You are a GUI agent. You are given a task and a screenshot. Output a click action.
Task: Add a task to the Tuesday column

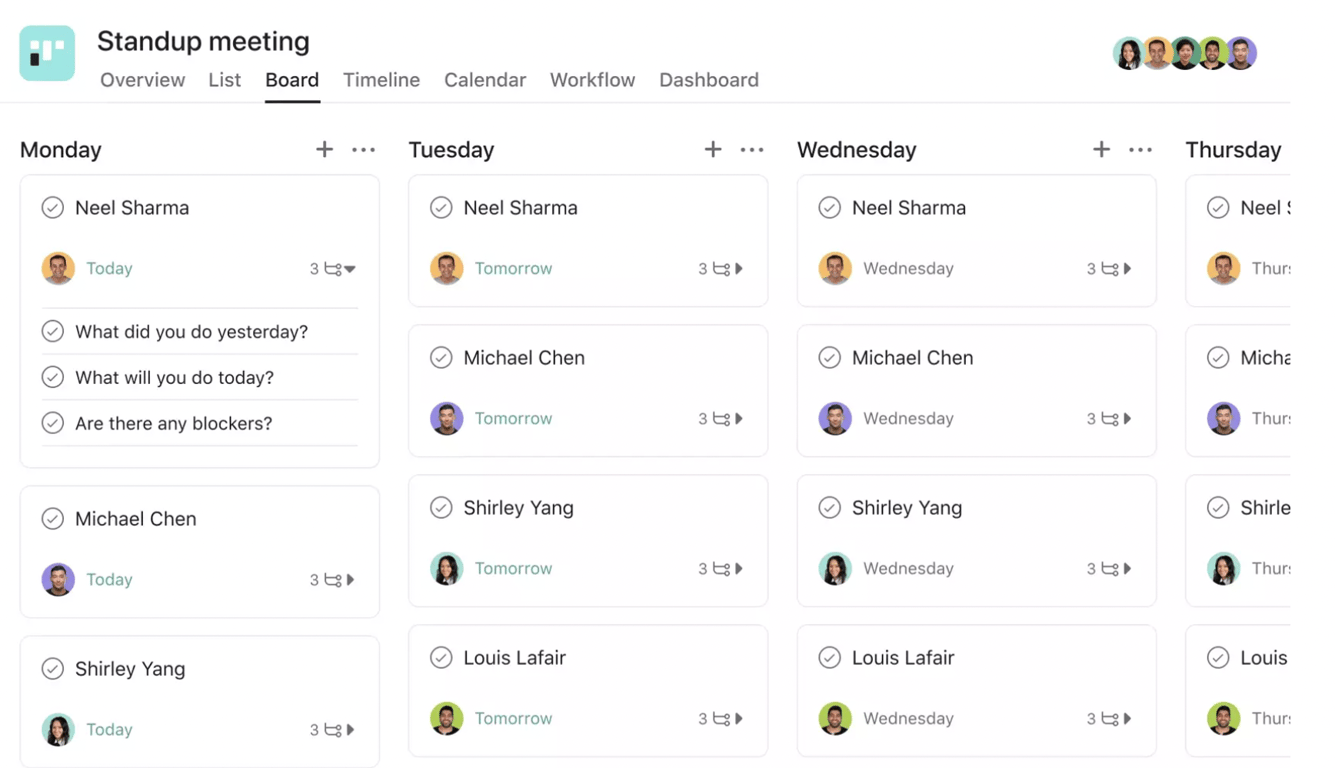(713, 149)
